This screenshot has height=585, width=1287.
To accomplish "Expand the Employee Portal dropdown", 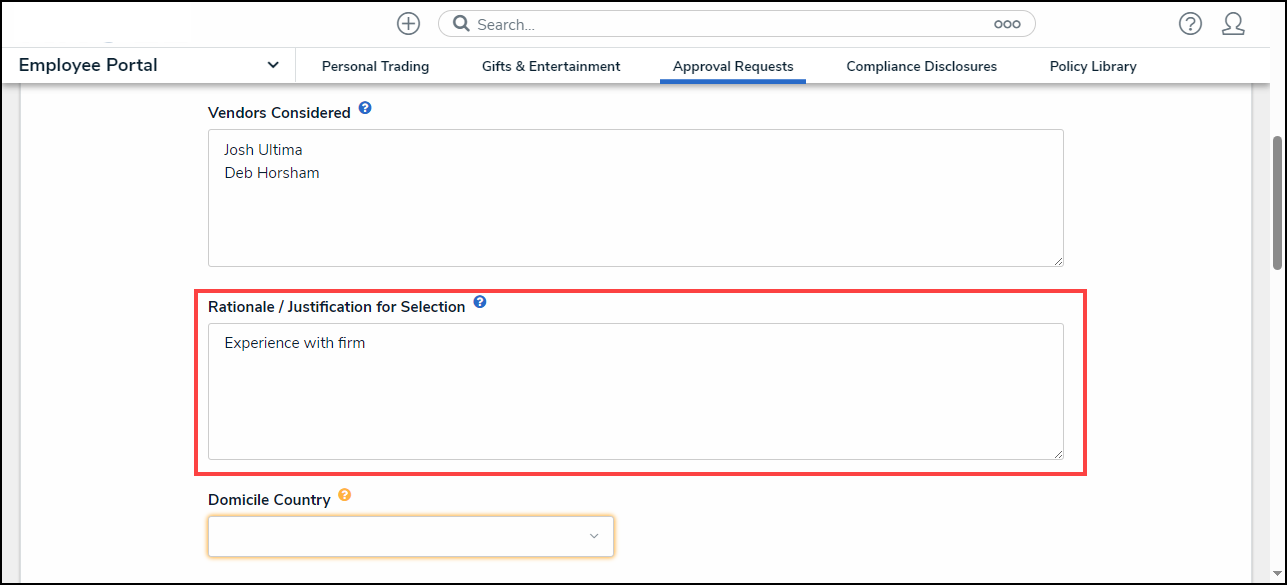I will coord(273,65).
